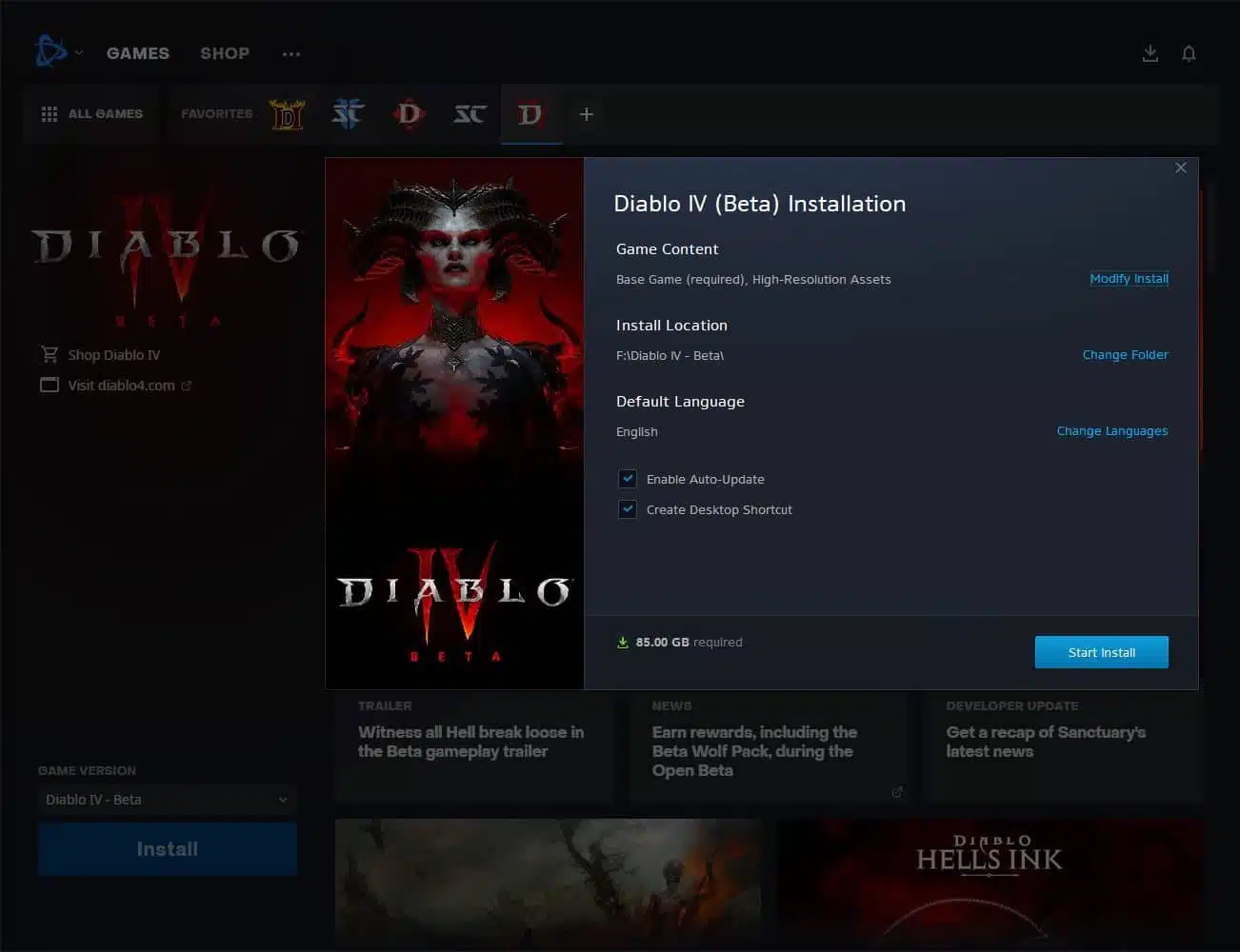Click the Start Install button
1240x952 pixels.
1102,652
